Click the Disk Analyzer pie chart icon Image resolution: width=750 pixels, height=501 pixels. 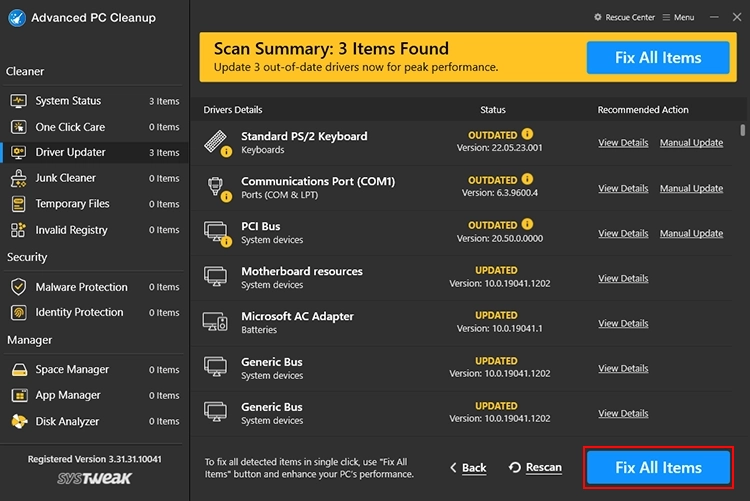pos(18,421)
